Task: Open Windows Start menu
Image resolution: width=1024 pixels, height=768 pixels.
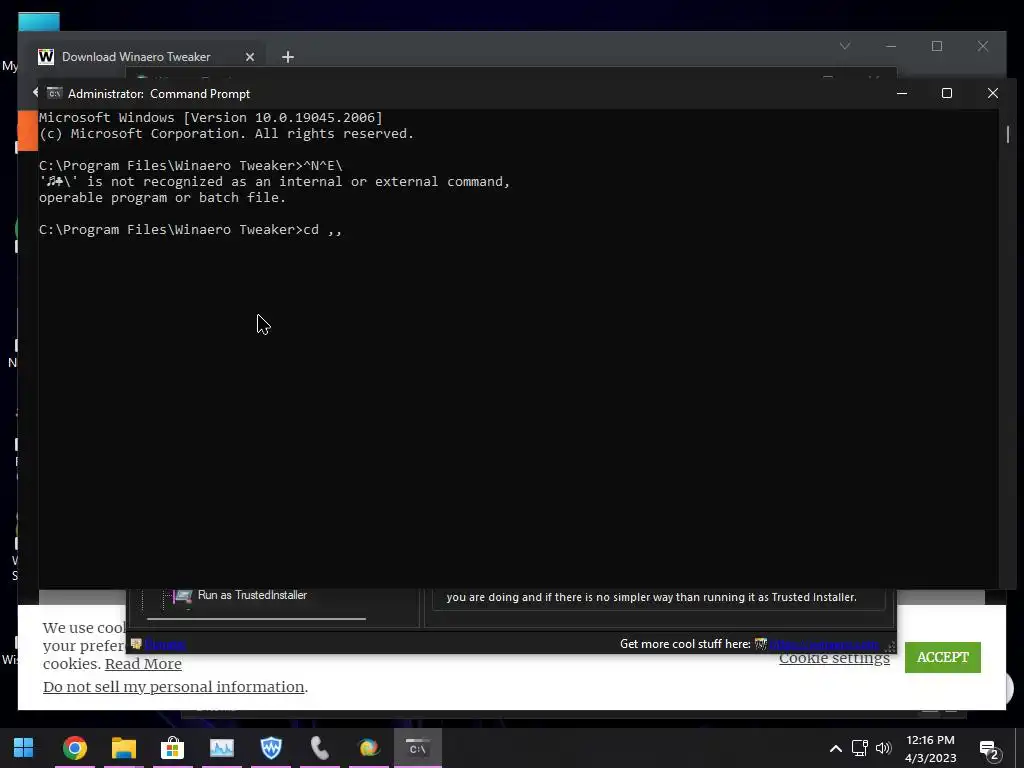Action: (x=24, y=748)
